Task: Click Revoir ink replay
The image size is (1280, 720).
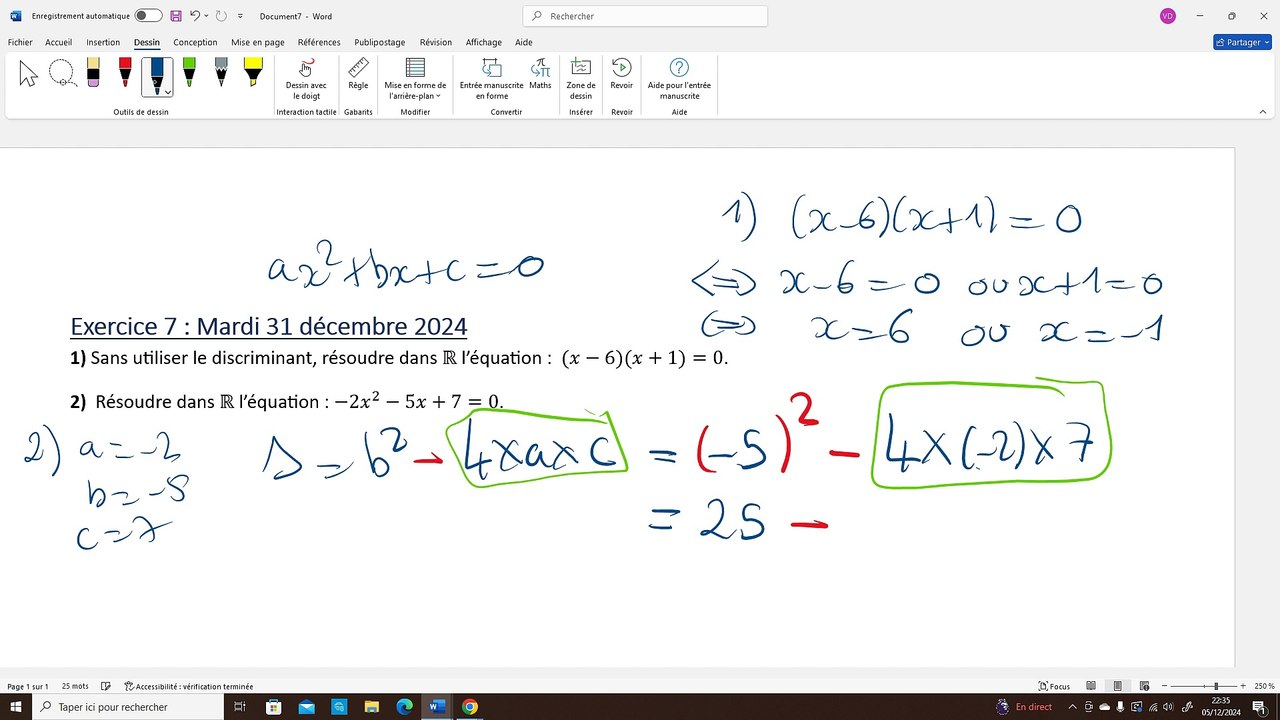Action: pos(622,74)
